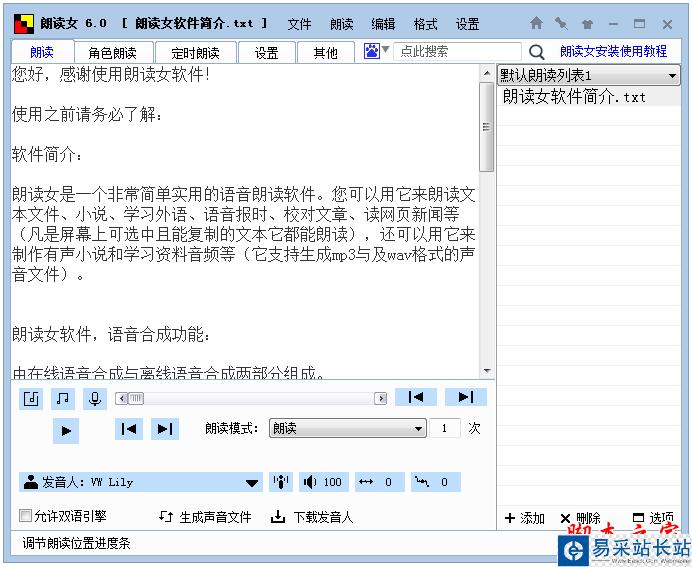The height and width of the screenshot is (567, 692).
Task: Switch to the 角色朗读 tab
Action: pos(113,53)
